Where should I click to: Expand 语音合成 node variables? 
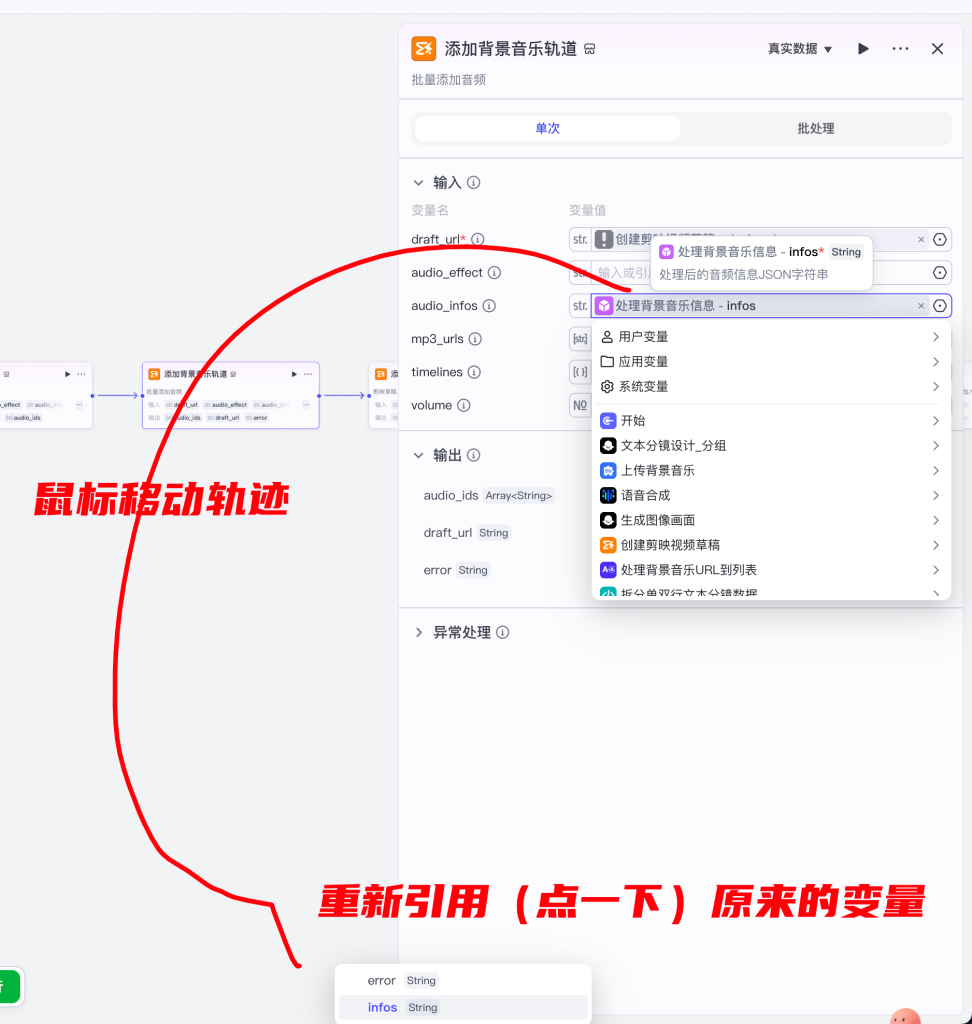pyautogui.click(x=771, y=496)
